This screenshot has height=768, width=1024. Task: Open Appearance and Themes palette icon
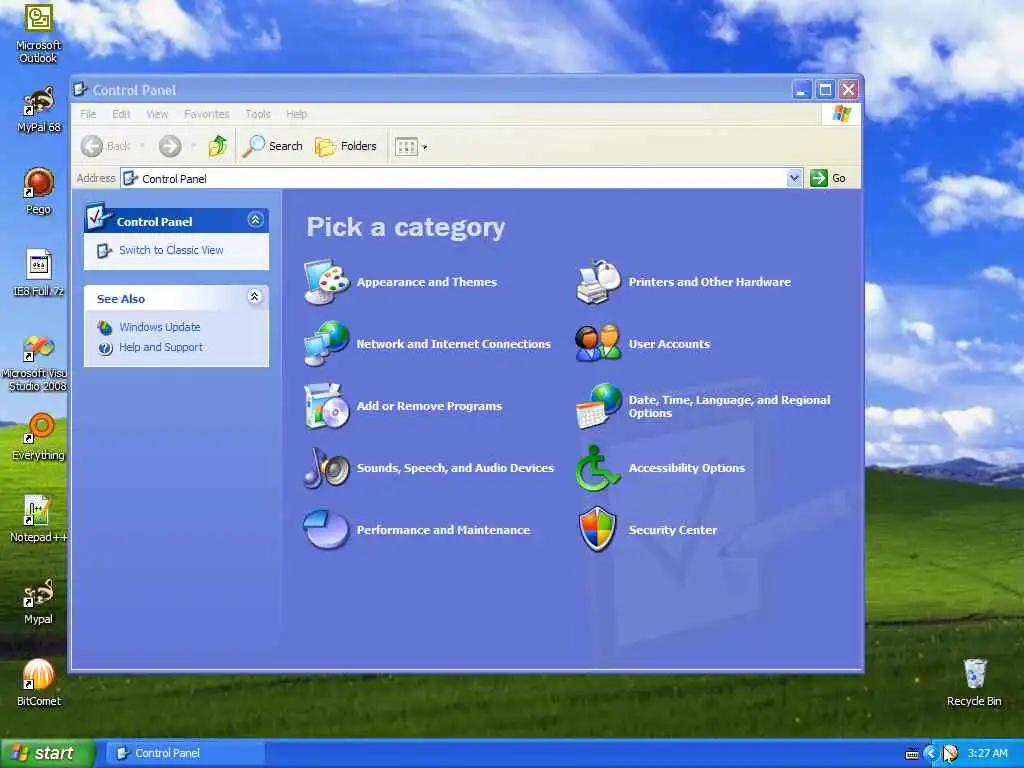(x=327, y=282)
